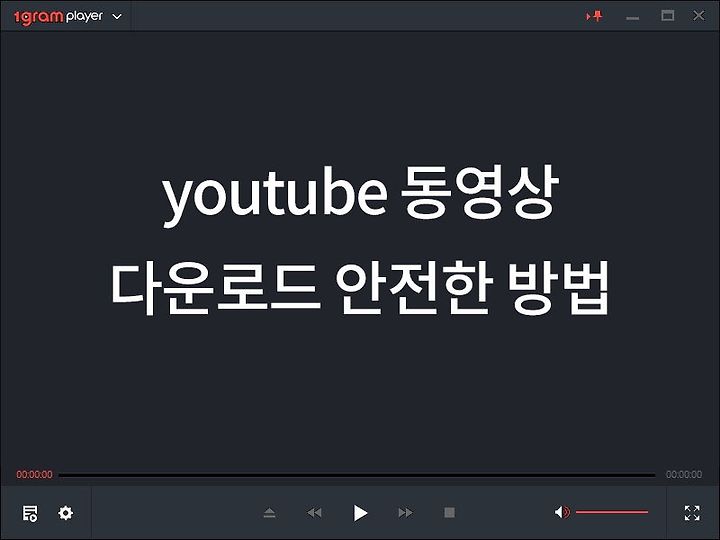Adjust the red volume slider

pyautogui.click(x=612, y=512)
